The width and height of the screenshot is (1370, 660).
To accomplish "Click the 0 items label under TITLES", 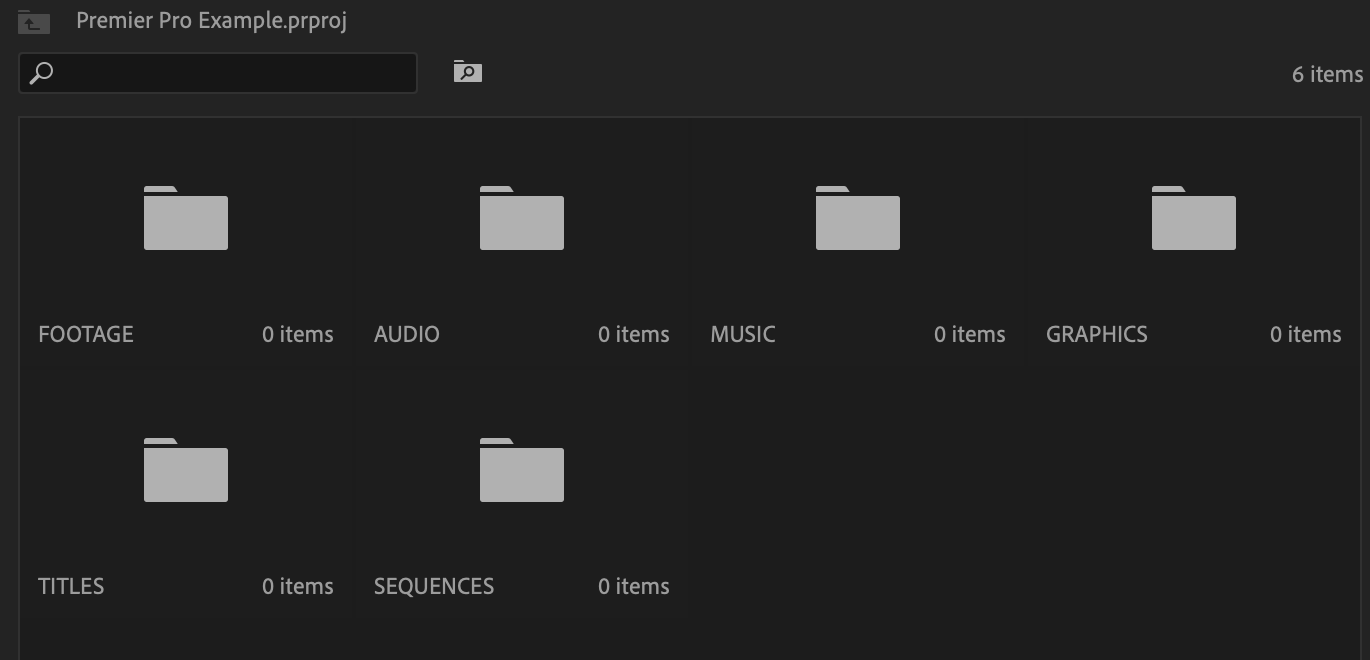I will [x=297, y=586].
